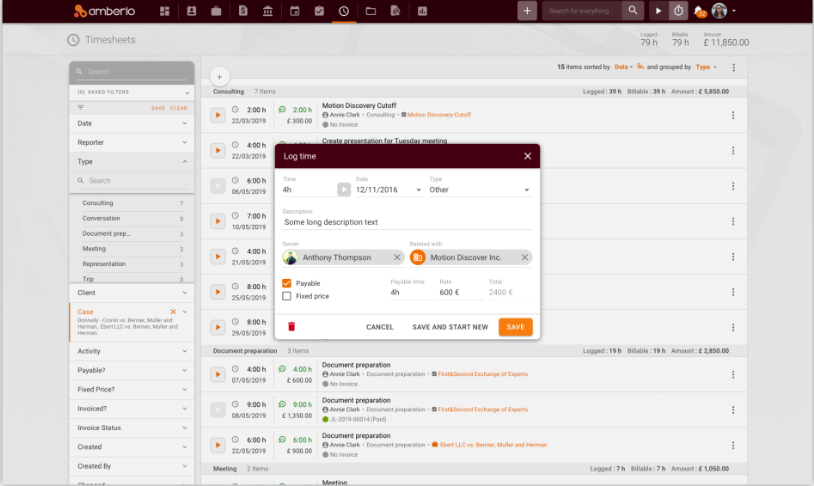Open the timesheets clock icon in navigation

coord(344,11)
